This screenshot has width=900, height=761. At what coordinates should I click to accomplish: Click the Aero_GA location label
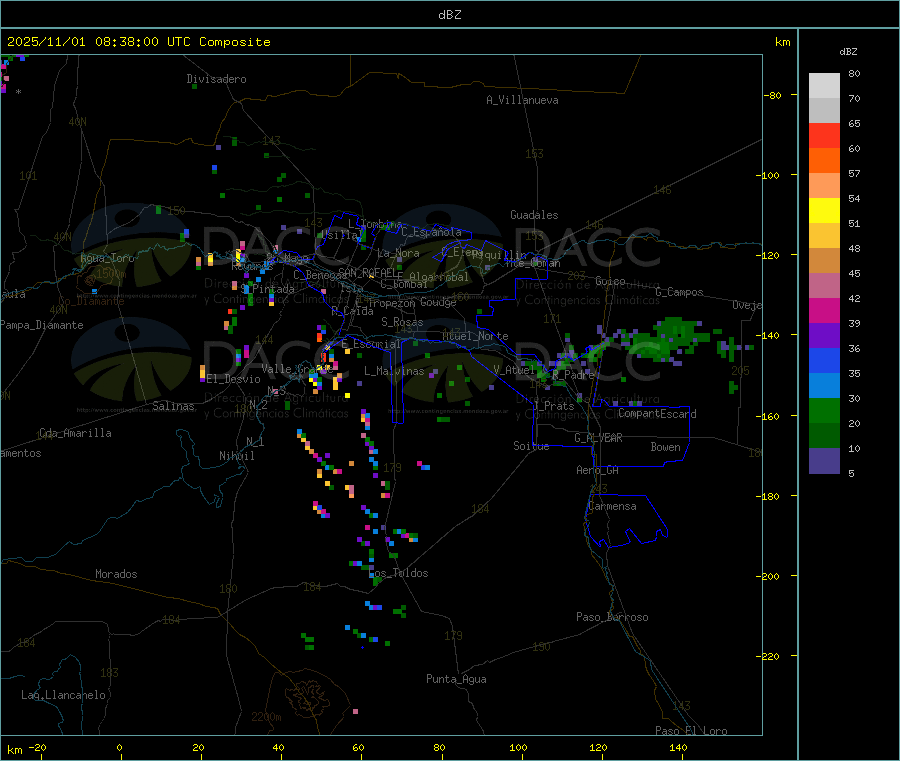click(x=598, y=470)
